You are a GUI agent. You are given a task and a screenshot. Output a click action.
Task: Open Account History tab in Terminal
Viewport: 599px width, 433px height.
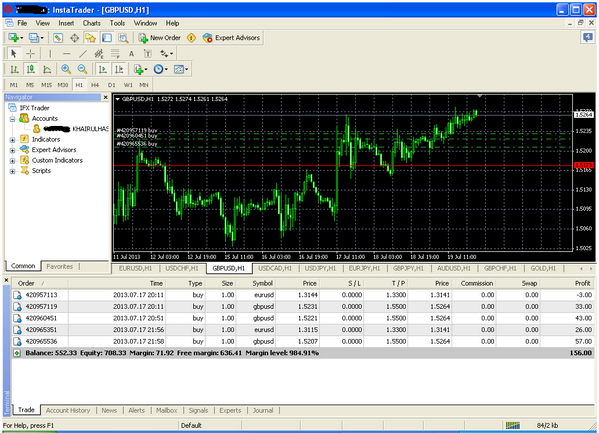(68, 410)
